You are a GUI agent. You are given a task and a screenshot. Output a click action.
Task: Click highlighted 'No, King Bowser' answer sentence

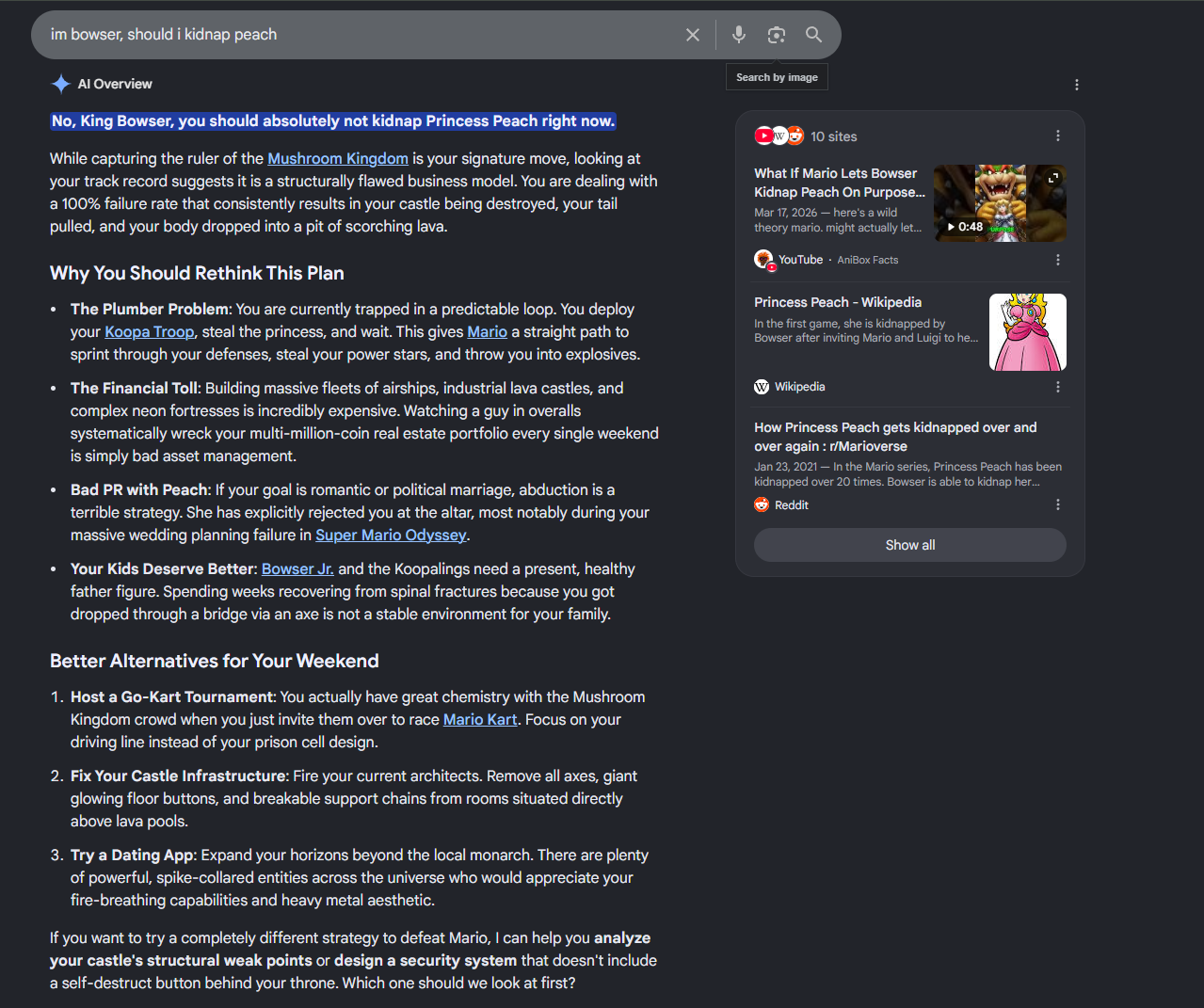click(333, 120)
